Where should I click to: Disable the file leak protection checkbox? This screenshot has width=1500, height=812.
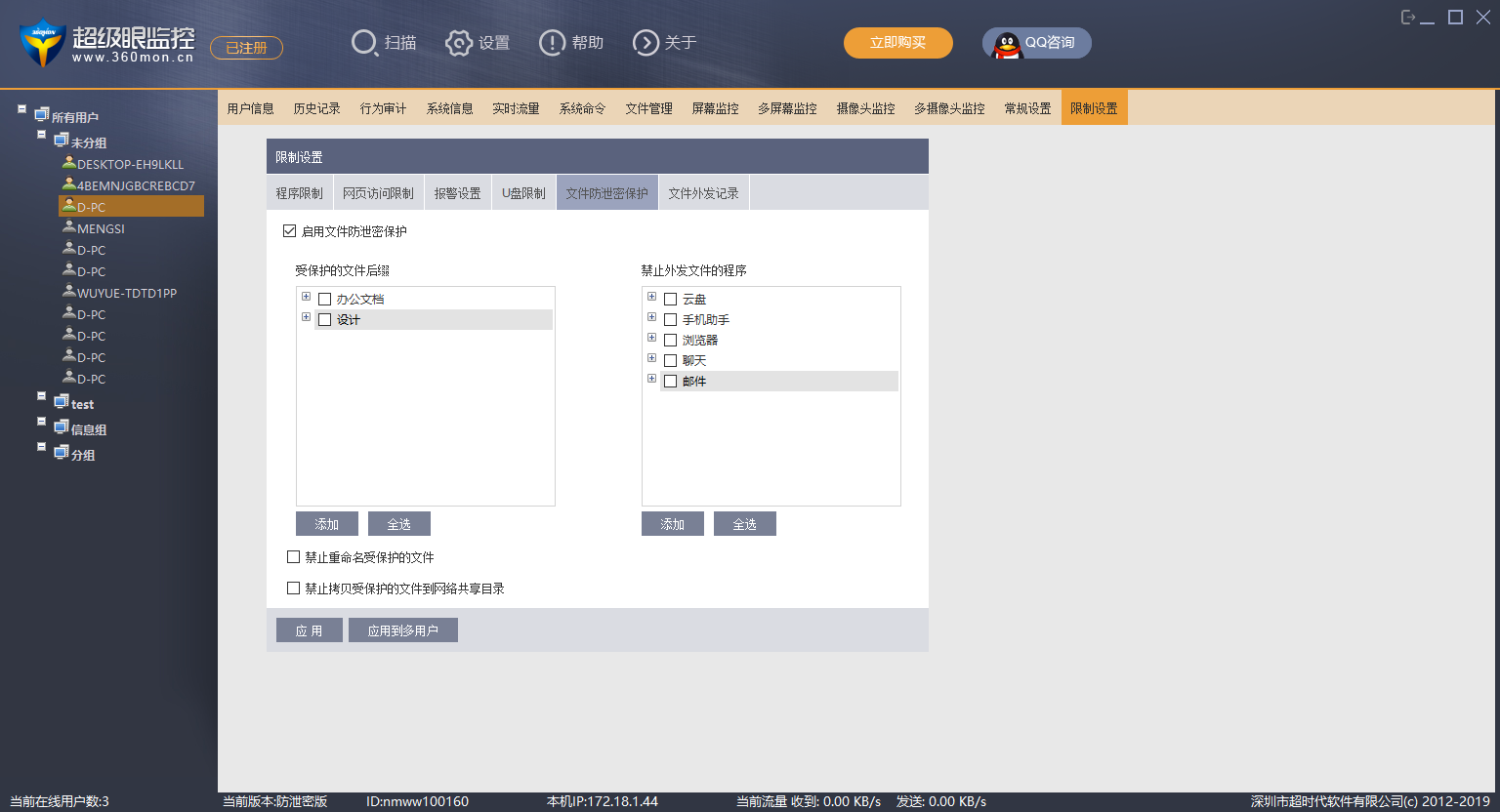click(x=289, y=231)
